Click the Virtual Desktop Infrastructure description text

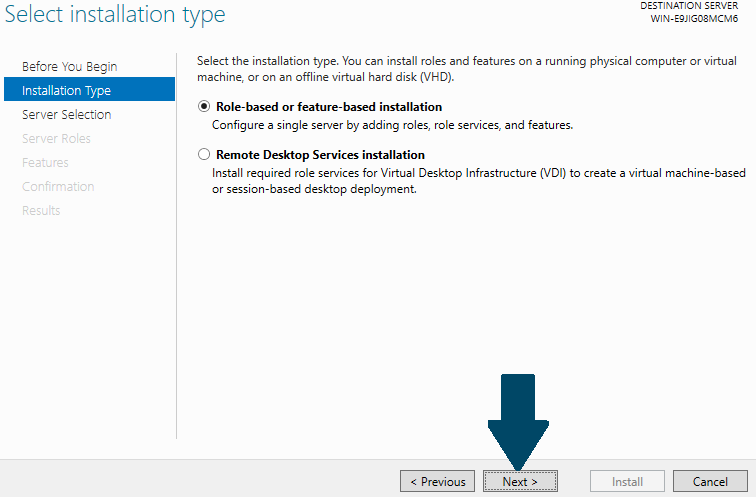coord(479,181)
